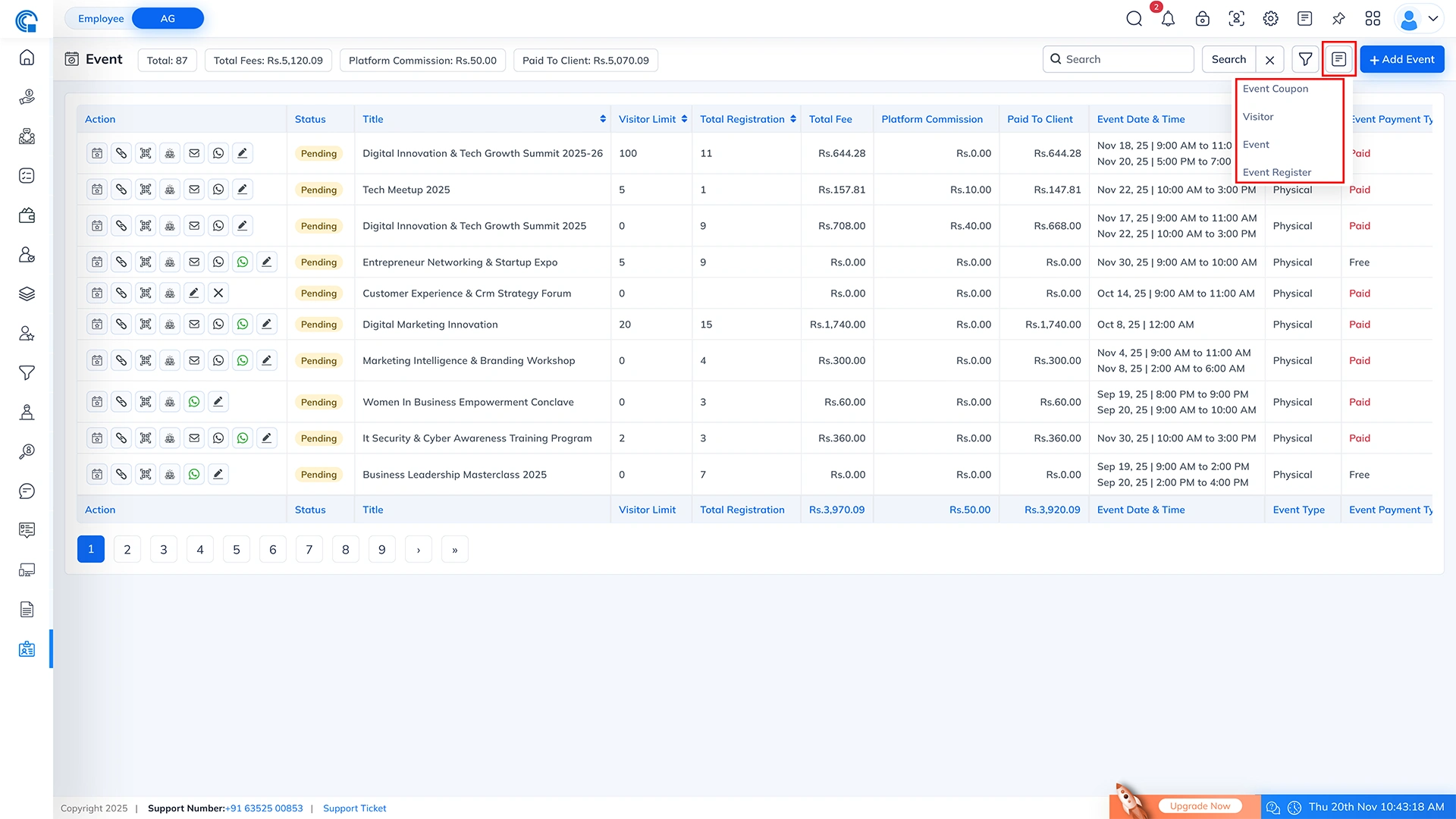Expand user profile dropdown arrow
Viewport: 1456px width, 819px height.
point(1433,19)
